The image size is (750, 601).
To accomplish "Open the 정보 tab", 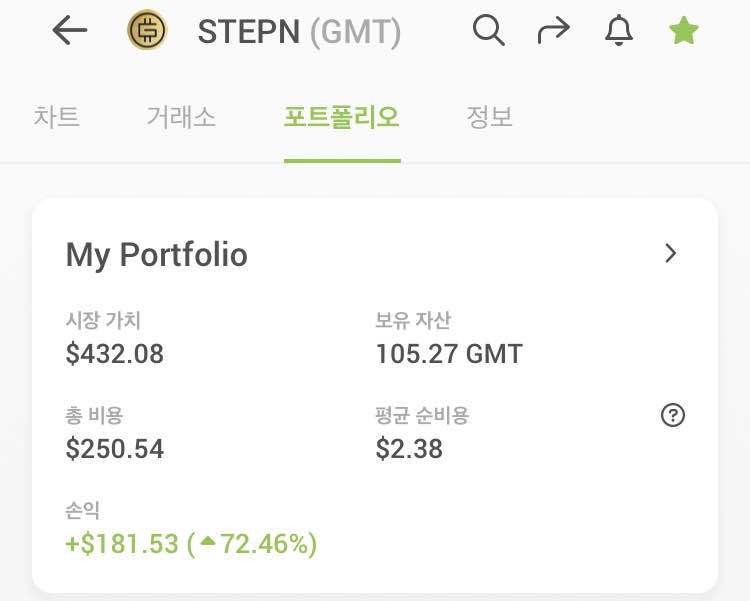I will 490,117.
